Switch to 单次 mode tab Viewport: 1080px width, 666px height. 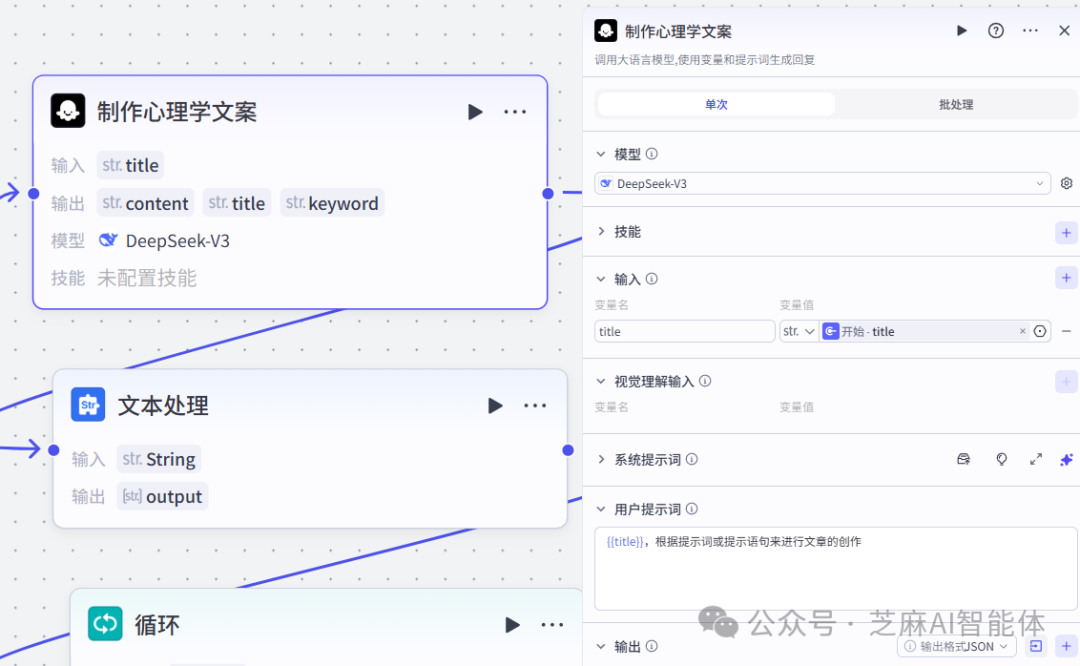pyautogui.click(x=716, y=104)
